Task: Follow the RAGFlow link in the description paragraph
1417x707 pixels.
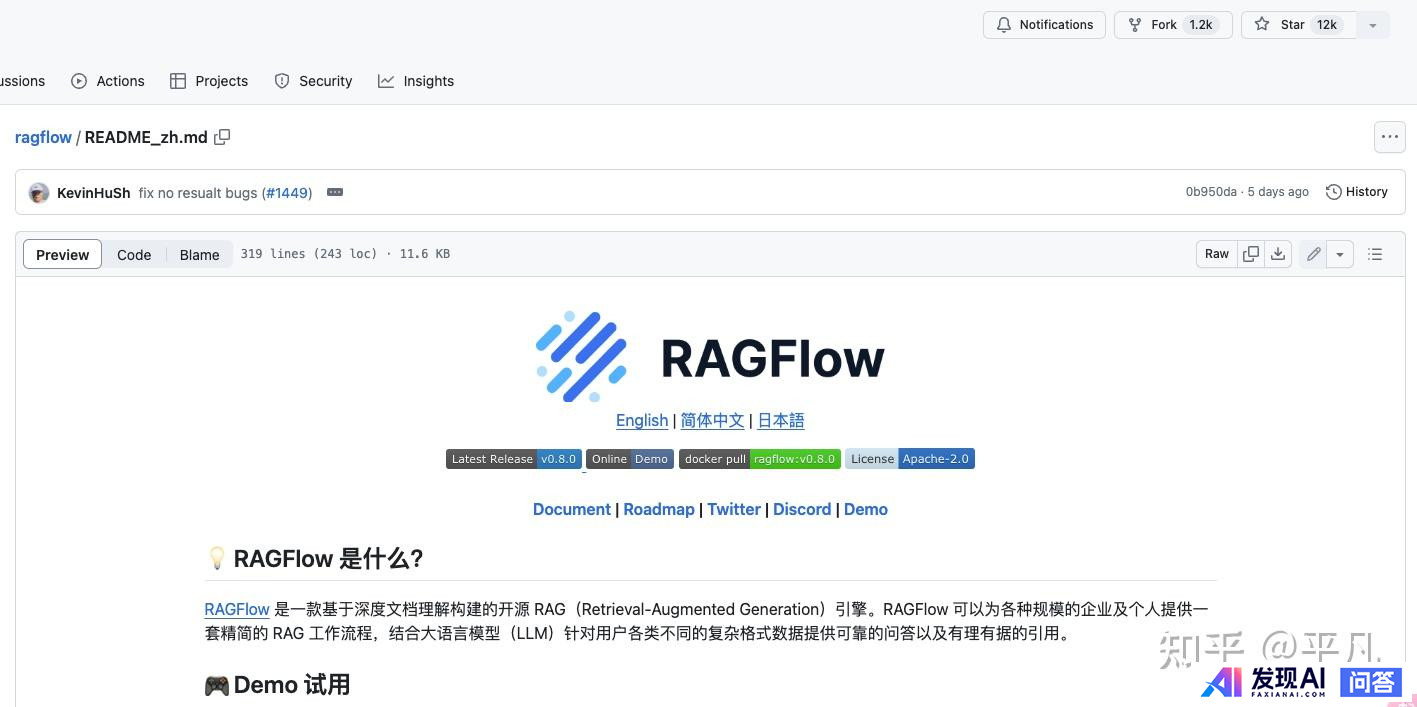Action: [x=237, y=609]
